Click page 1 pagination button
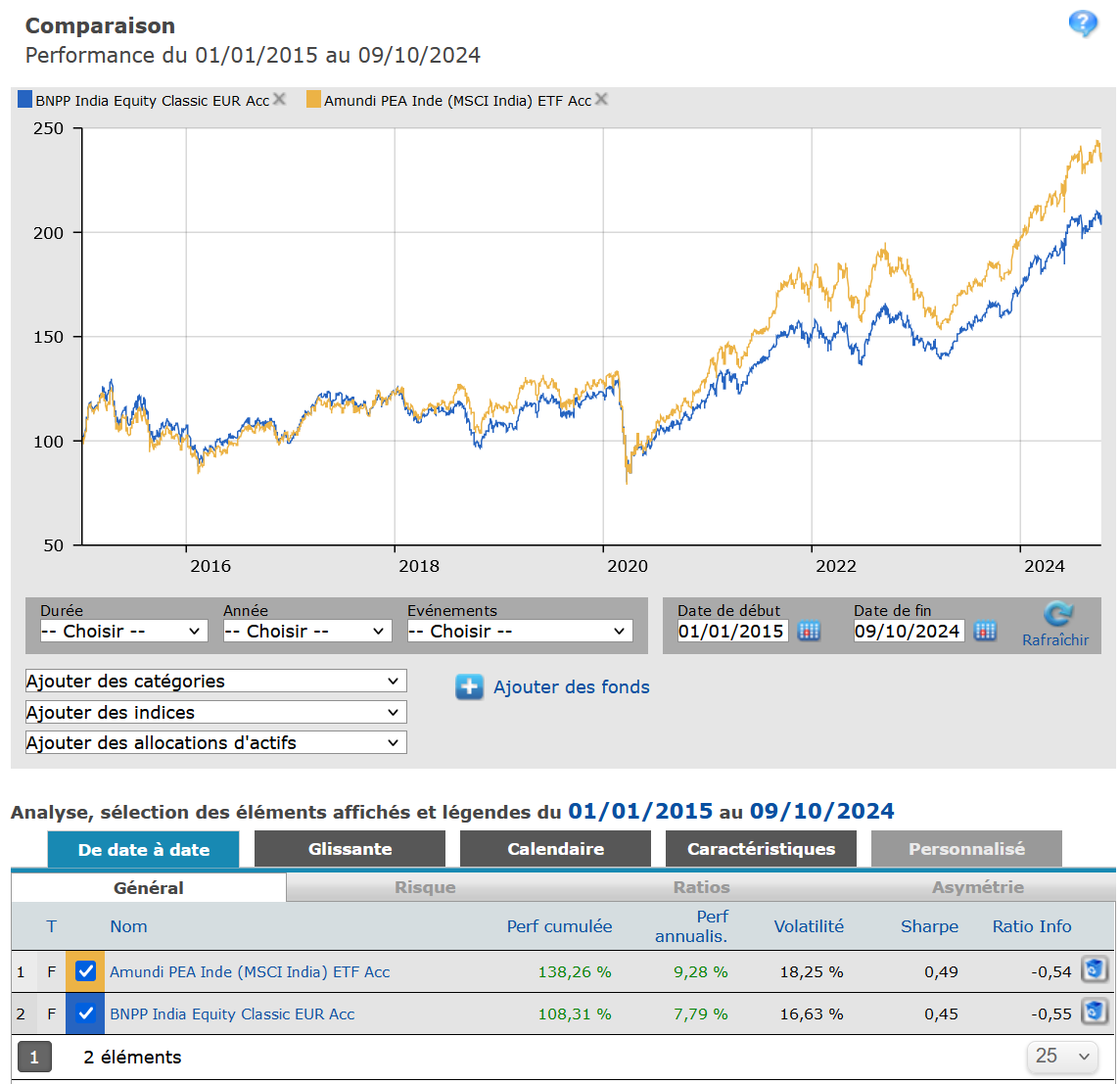This screenshot has height=1084, width=1120. tap(34, 1057)
